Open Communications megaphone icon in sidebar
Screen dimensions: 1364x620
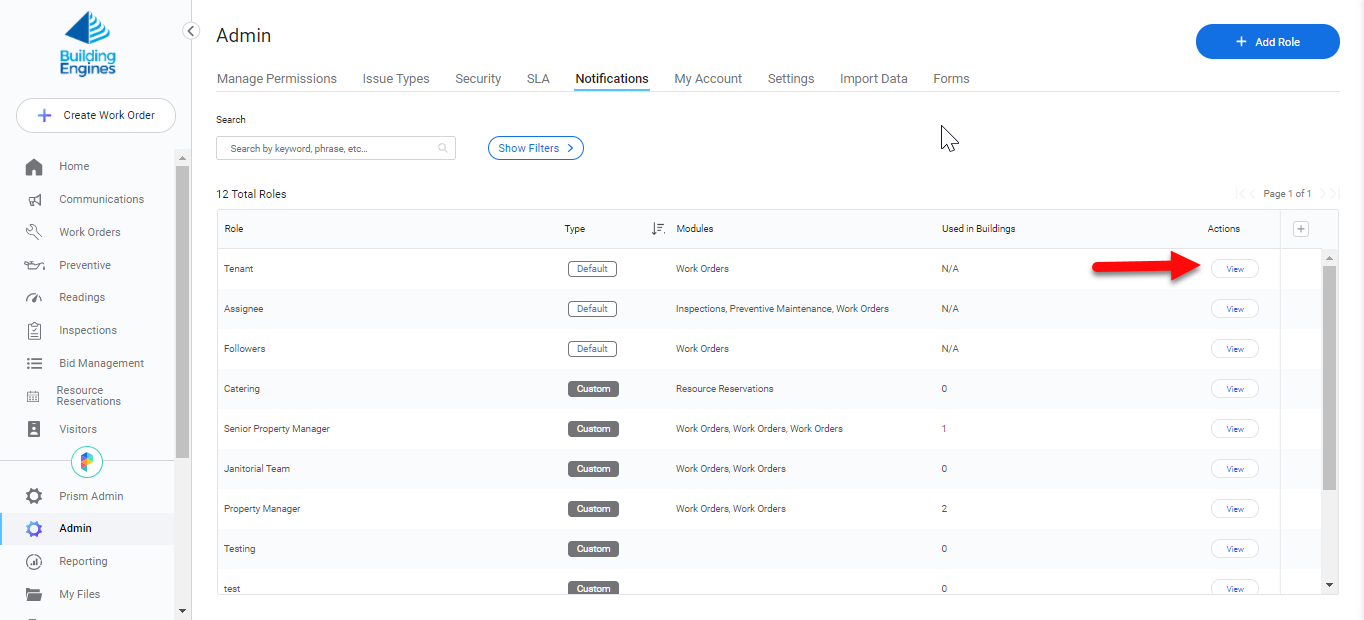(x=34, y=200)
